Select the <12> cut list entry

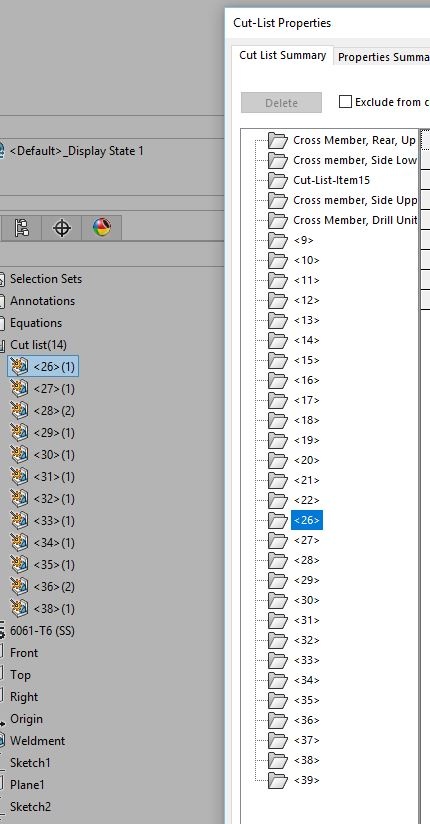(x=306, y=300)
